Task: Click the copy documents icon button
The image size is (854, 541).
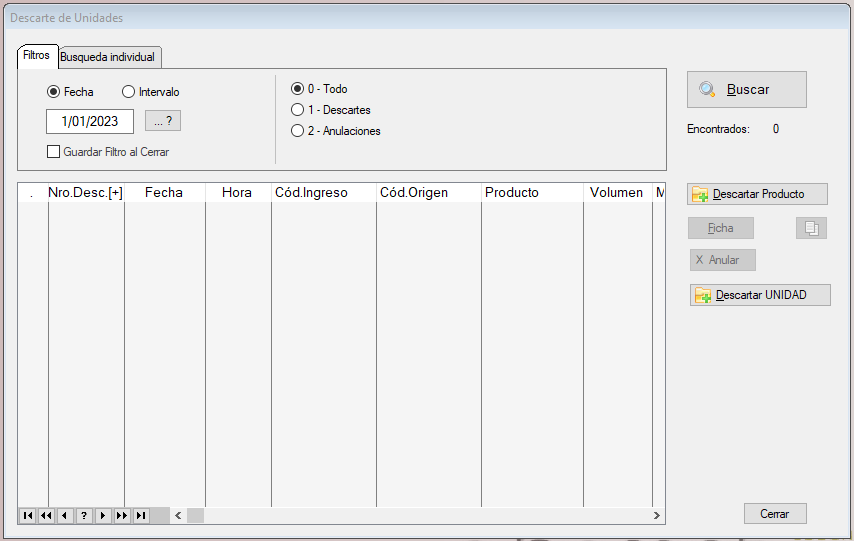Action: pyautogui.click(x=811, y=228)
